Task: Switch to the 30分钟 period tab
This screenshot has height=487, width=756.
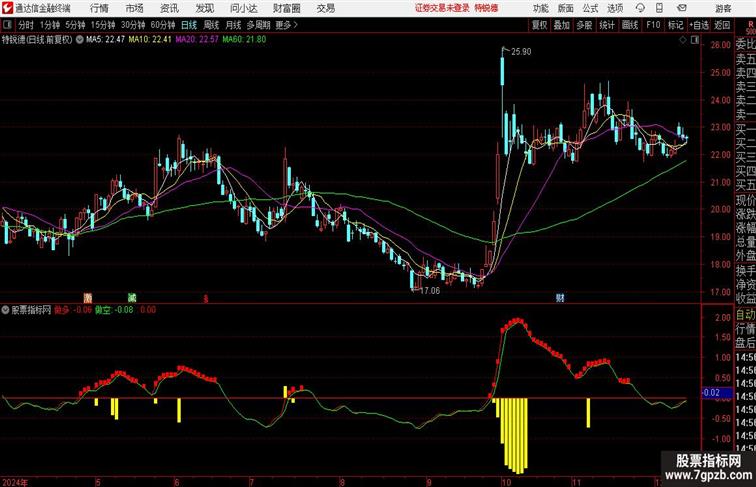Action: [133, 25]
